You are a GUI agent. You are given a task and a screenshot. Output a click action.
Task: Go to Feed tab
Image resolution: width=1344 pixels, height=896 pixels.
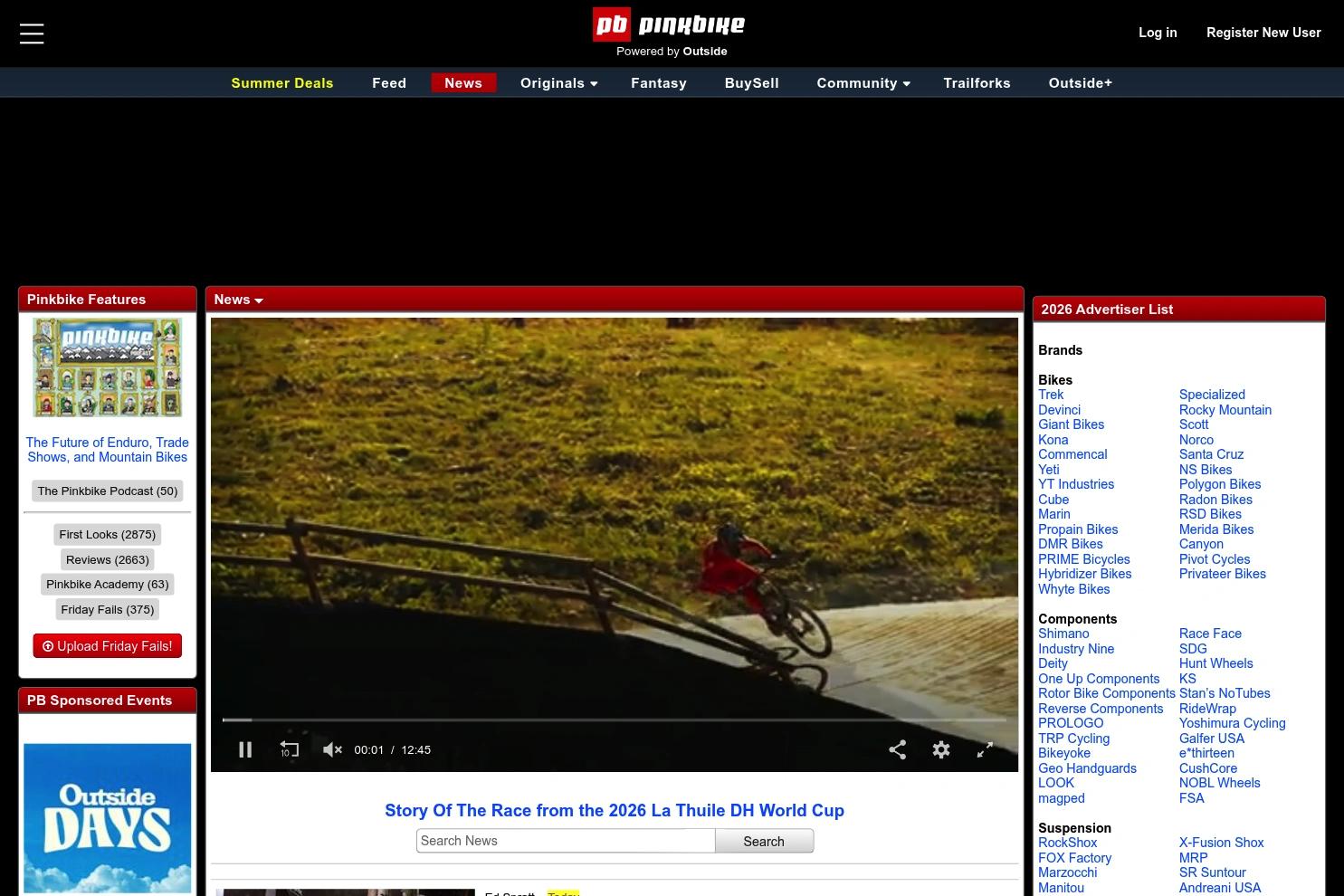(389, 83)
